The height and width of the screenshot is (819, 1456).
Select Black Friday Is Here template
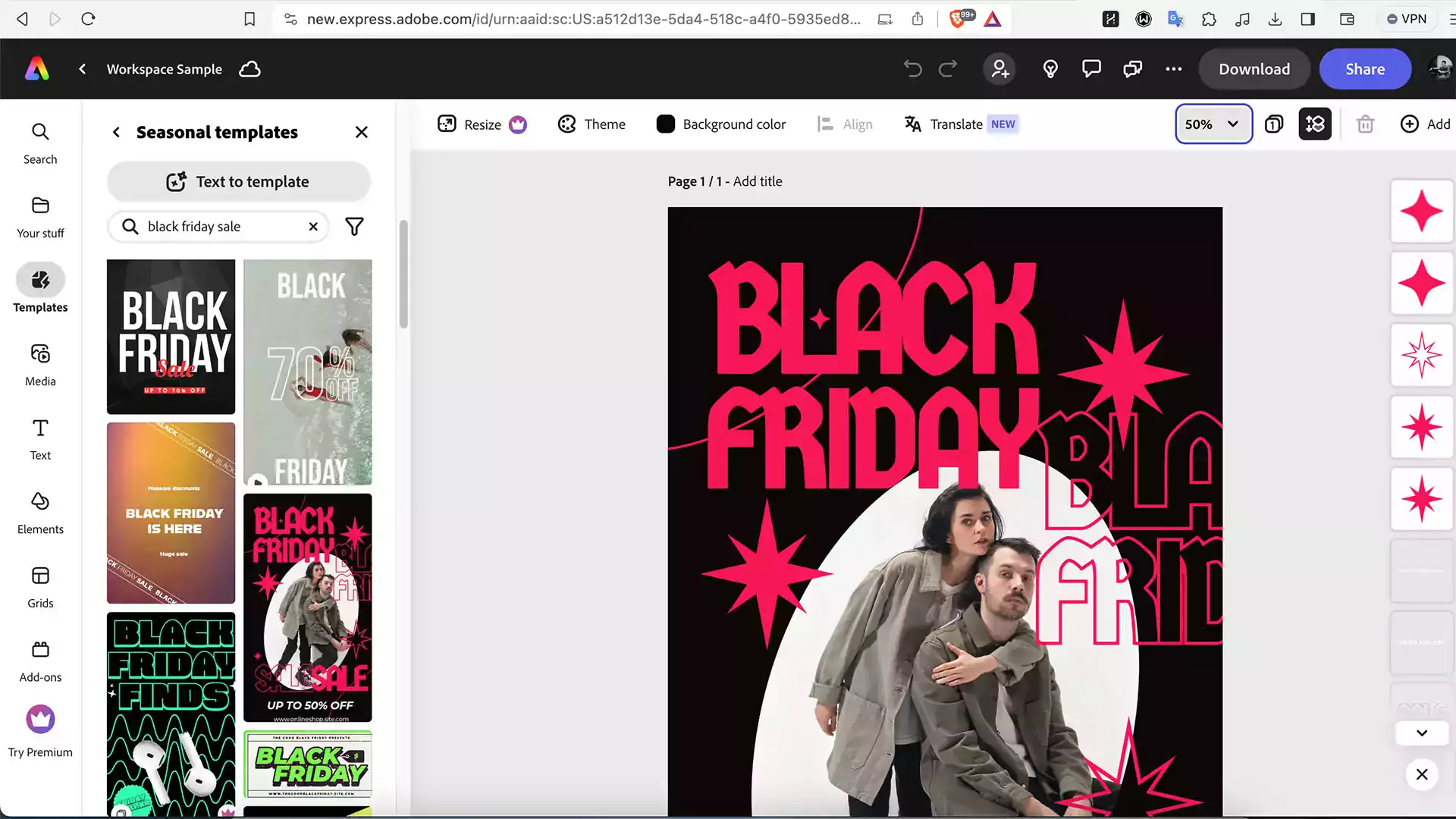point(171,513)
